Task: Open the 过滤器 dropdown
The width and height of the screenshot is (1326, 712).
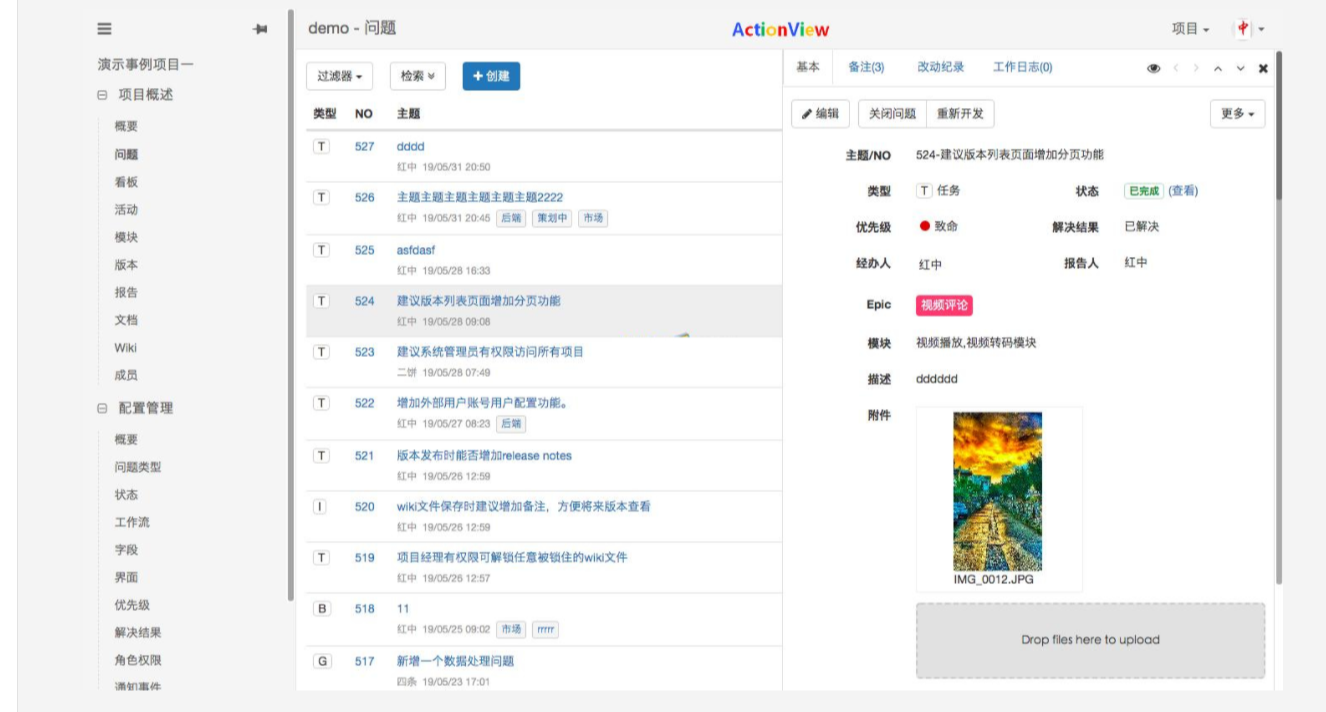Action: click(339, 76)
